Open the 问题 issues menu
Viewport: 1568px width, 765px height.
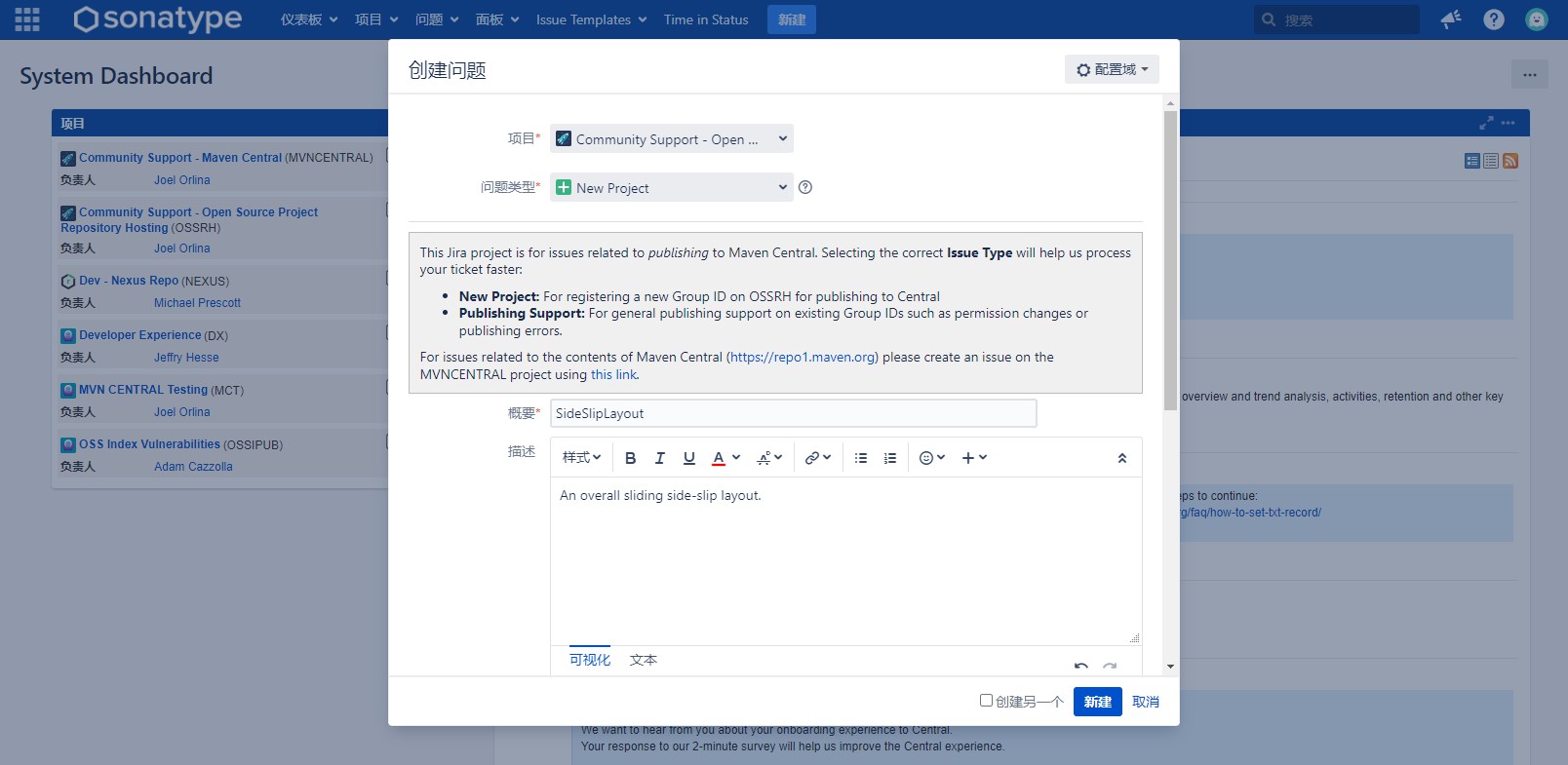437,19
